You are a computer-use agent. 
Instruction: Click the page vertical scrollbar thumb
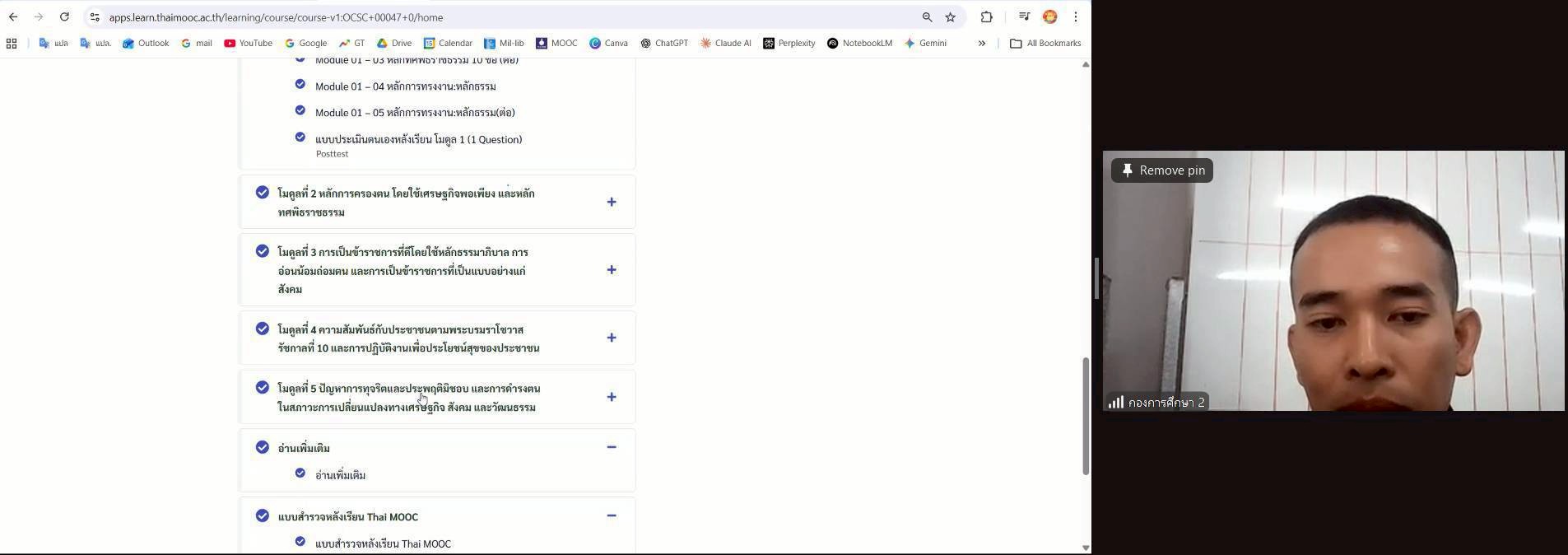pyautogui.click(x=1086, y=416)
